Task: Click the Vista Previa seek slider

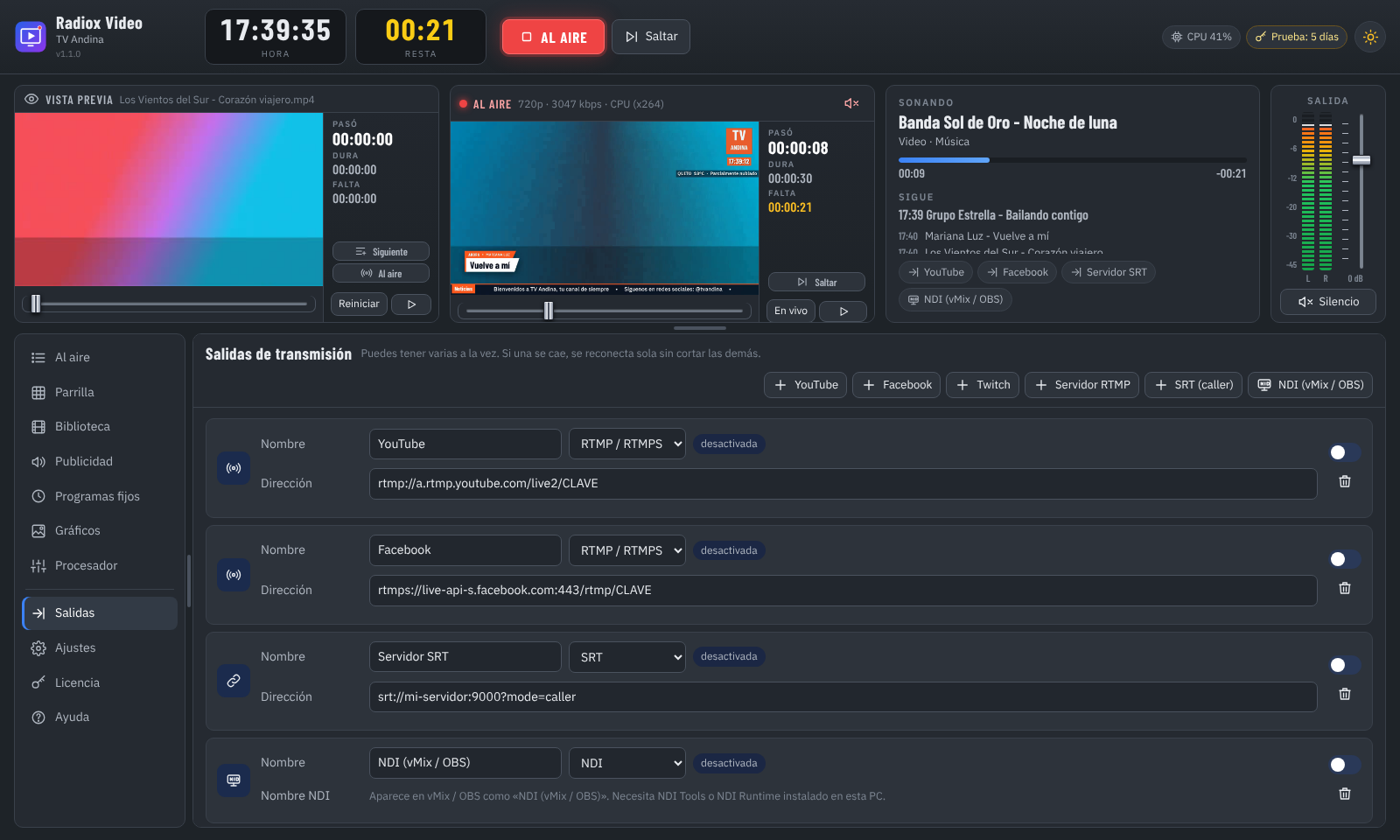Action: coord(170,304)
